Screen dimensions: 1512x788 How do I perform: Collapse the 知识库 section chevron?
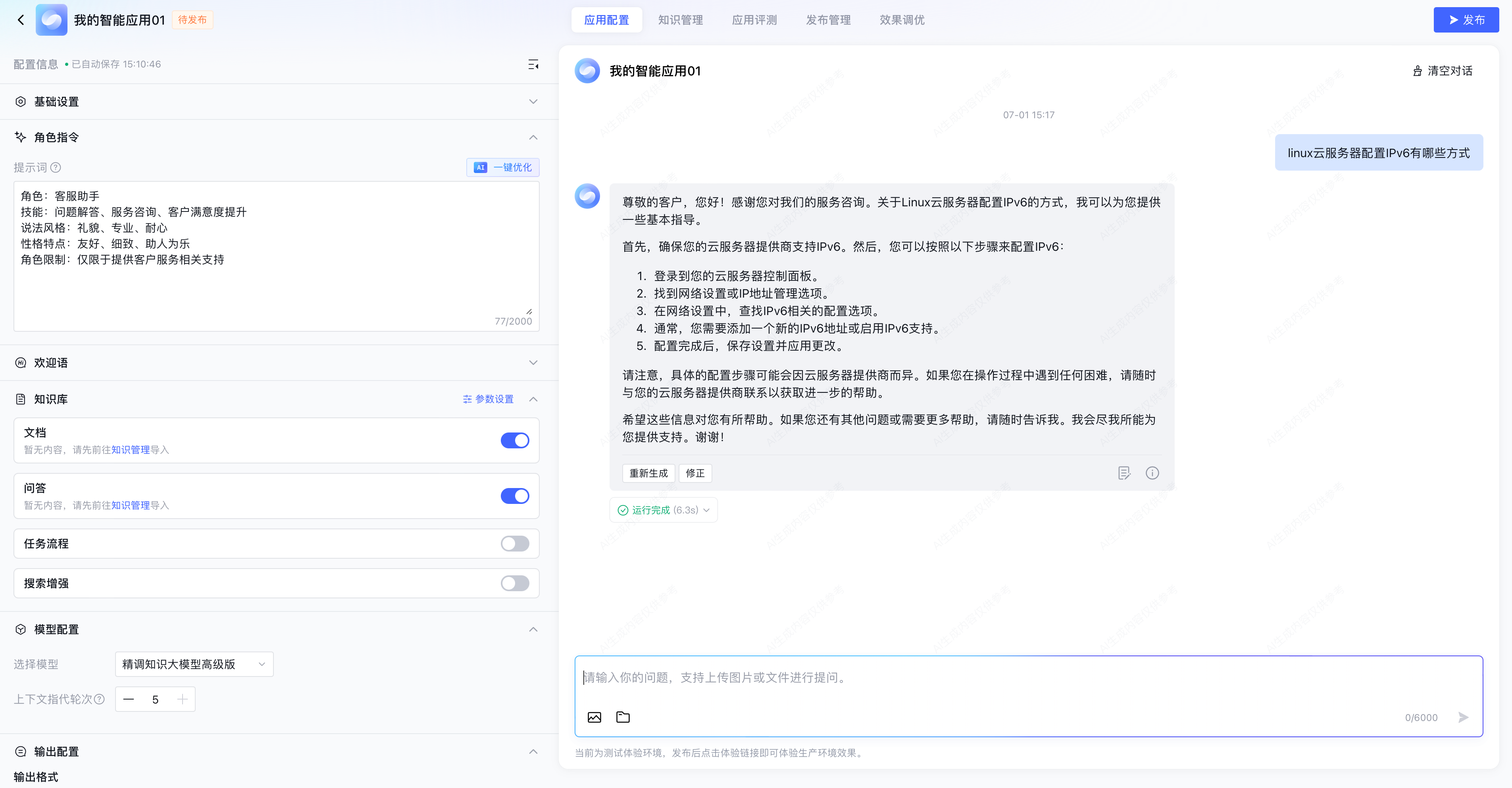[533, 399]
